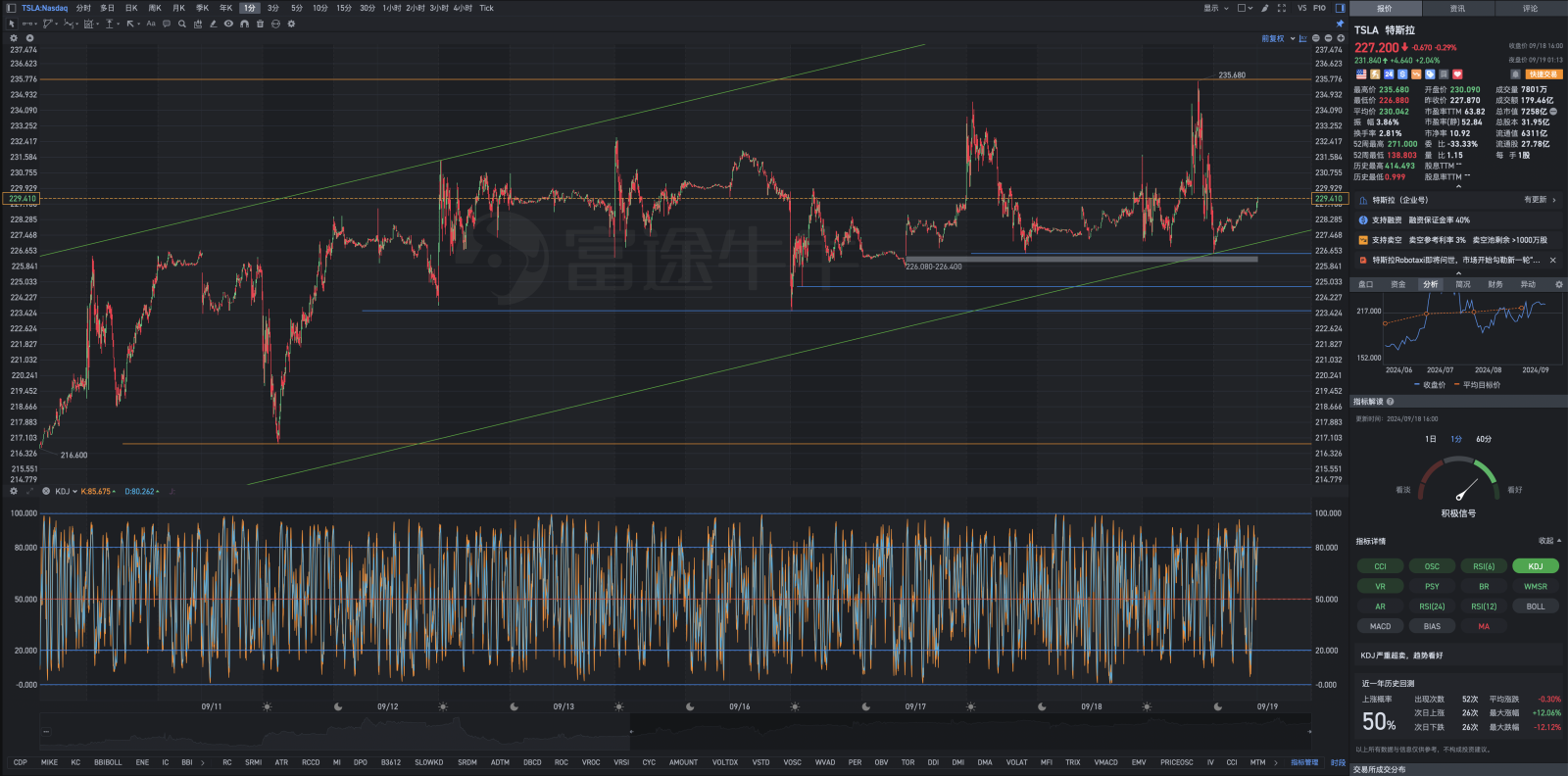Delete drawings with the trash icon
The image size is (1568, 776).
coord(260,24)
